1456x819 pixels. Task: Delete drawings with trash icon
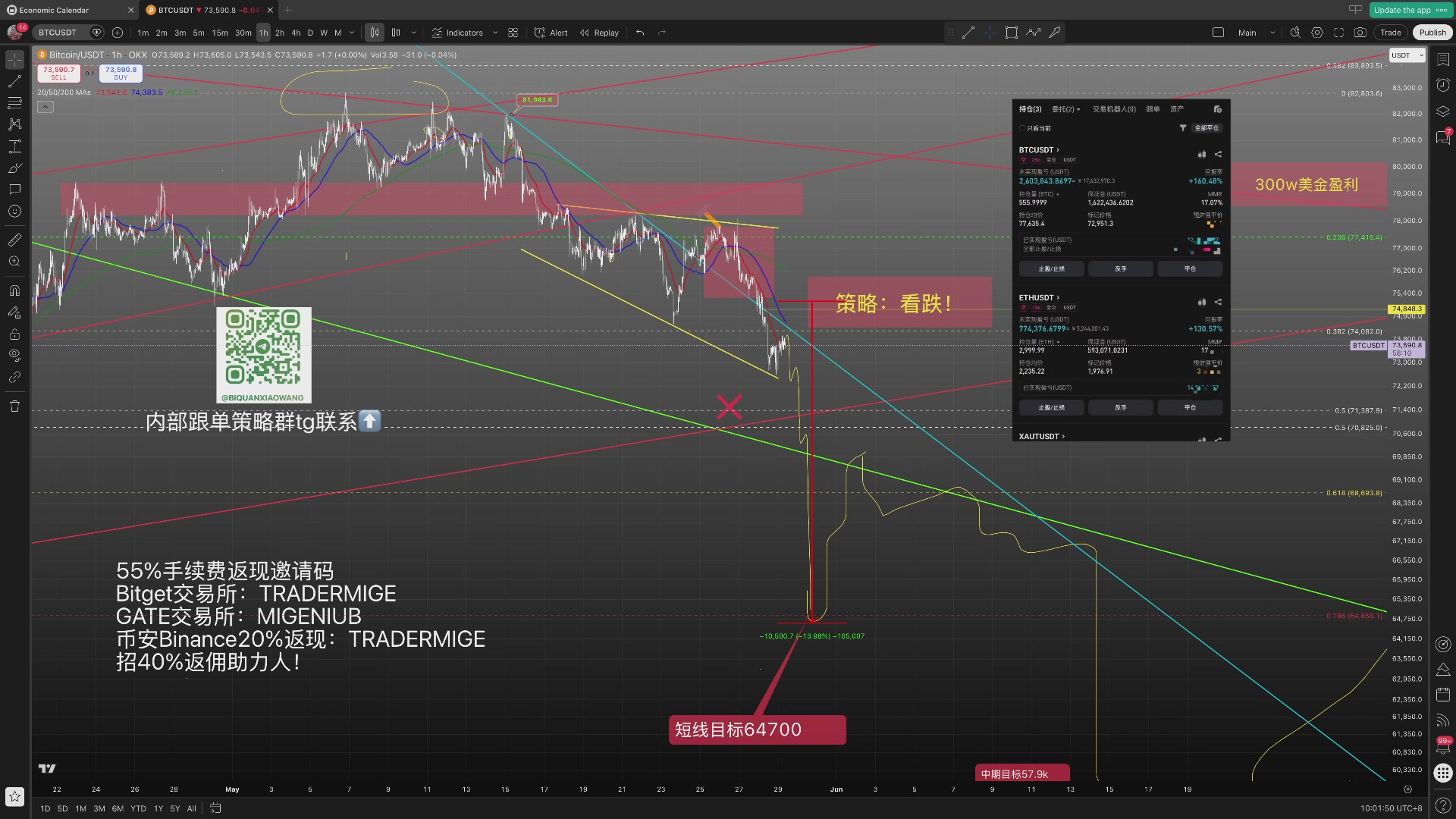pyautogui.click(x=14, y=406)
